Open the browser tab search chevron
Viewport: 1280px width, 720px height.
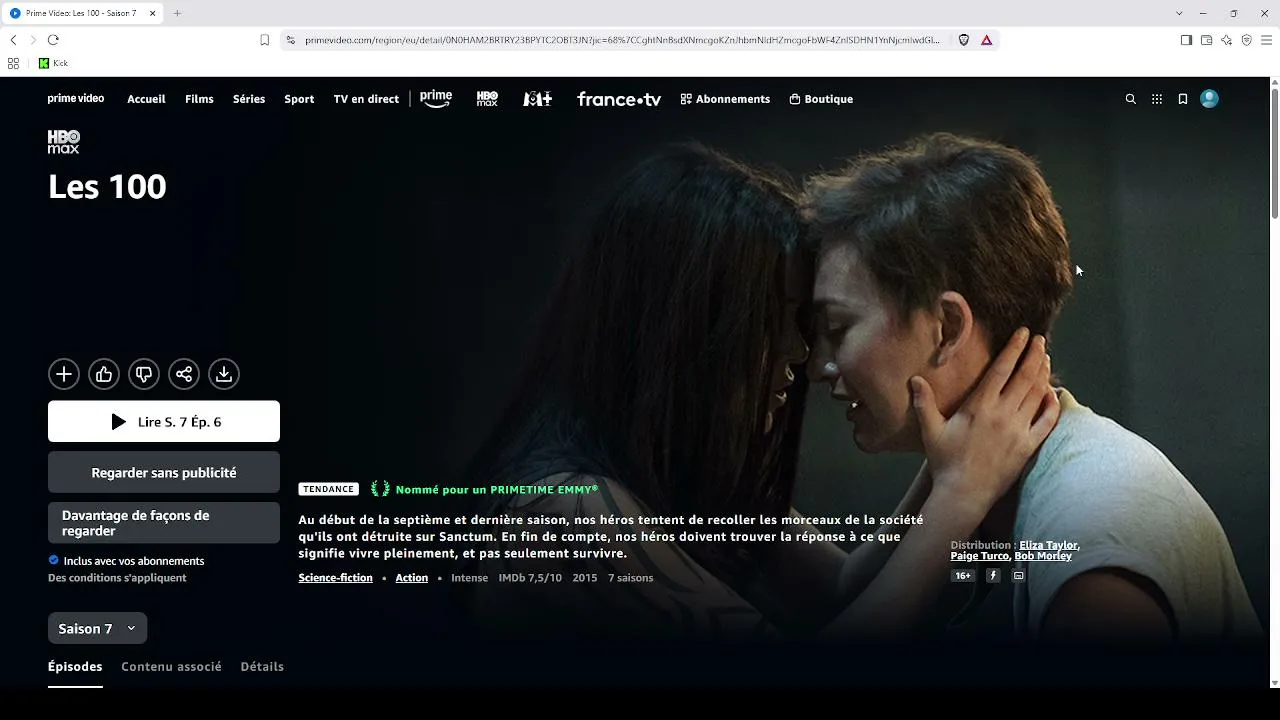point(1179,13)
